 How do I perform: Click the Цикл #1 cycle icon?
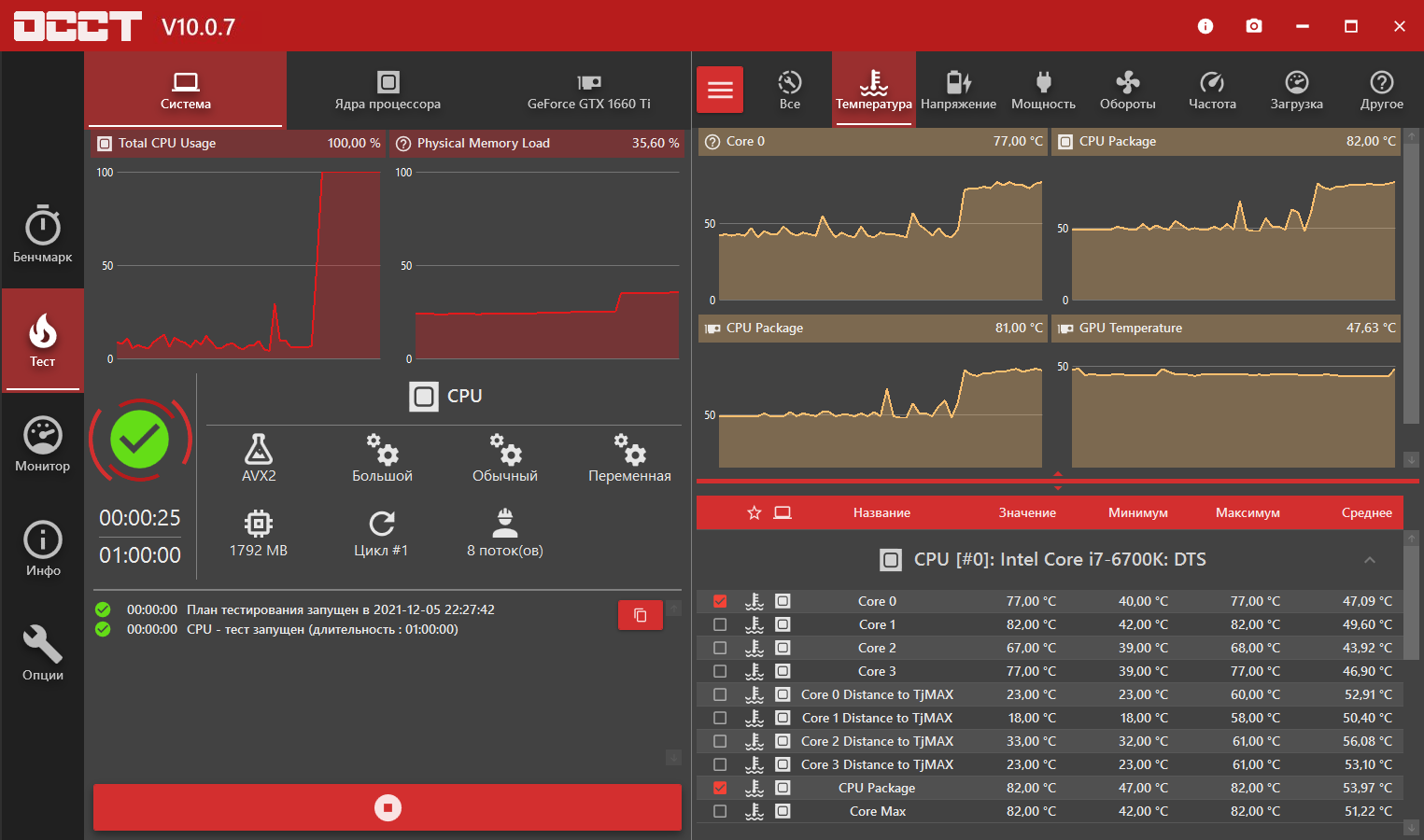[x=382, y=523]
